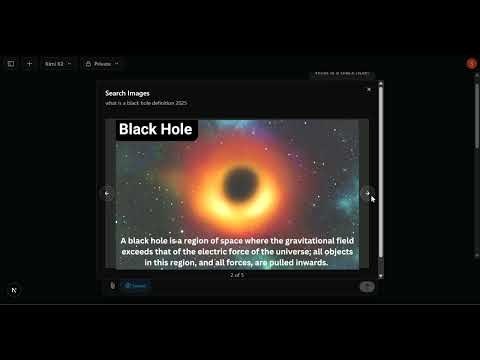This screenshot has width=480, height=360.
Task: Click the N logo badge at bottom left
Action: pos(14,290)
